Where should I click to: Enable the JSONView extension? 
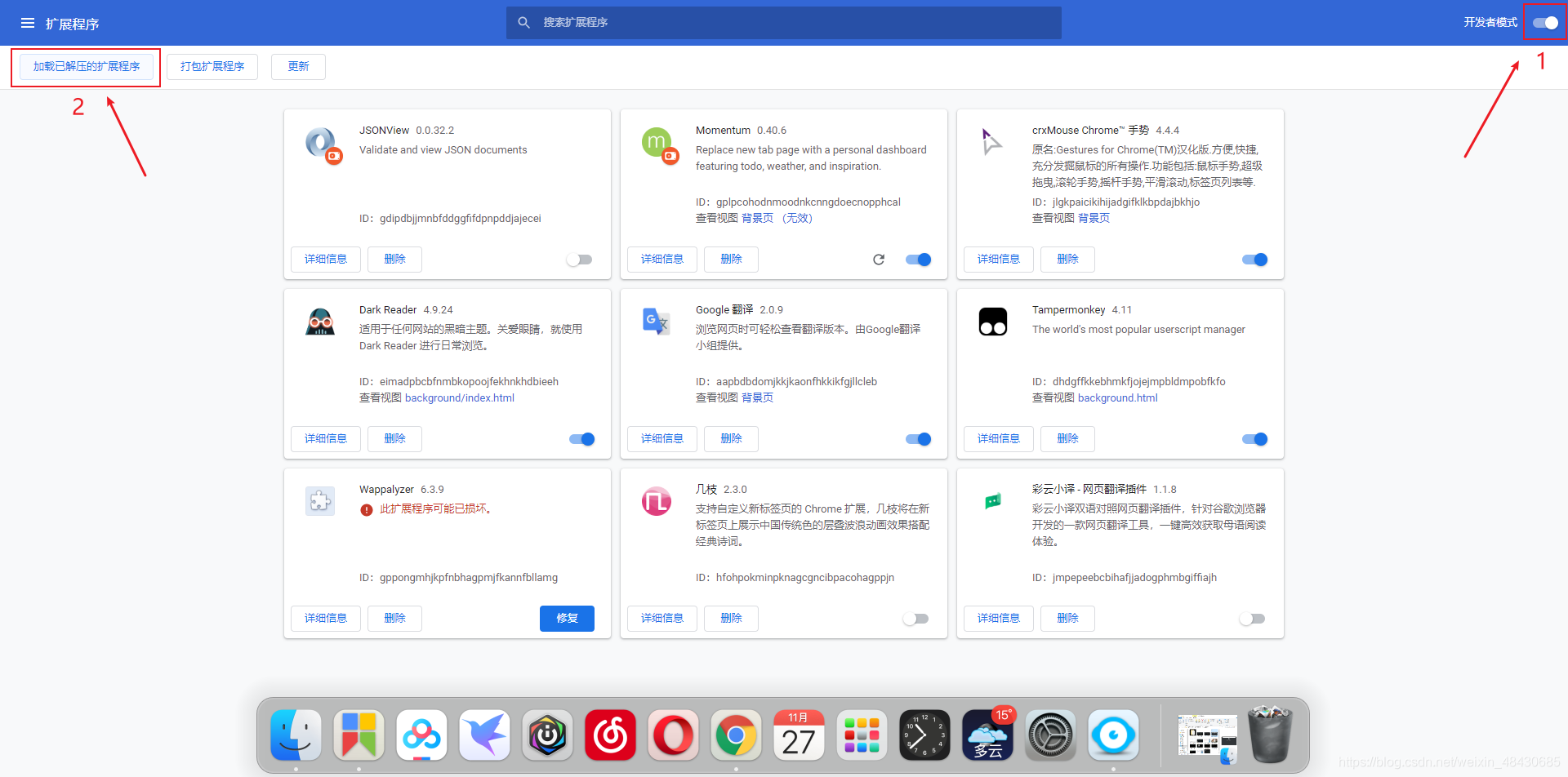tap(579, 260)
